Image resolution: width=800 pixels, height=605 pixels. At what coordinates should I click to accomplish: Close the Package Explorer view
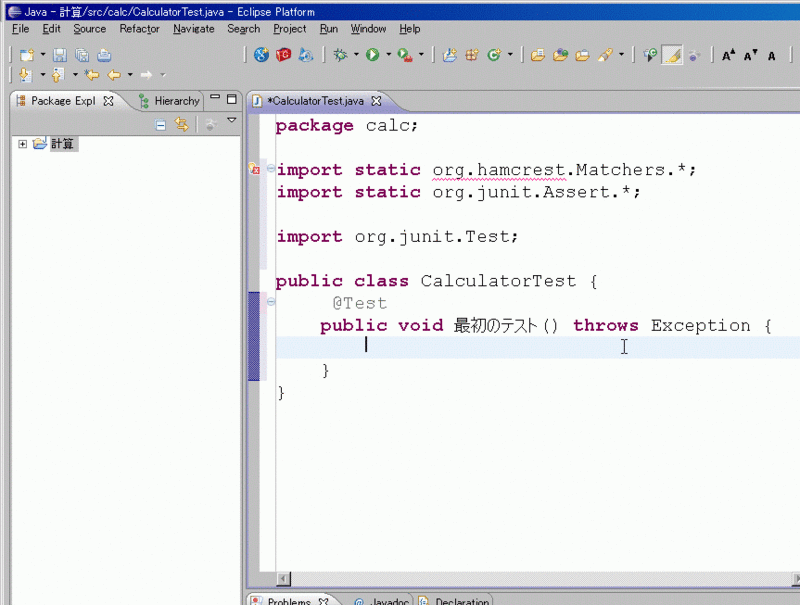point(108,101)
